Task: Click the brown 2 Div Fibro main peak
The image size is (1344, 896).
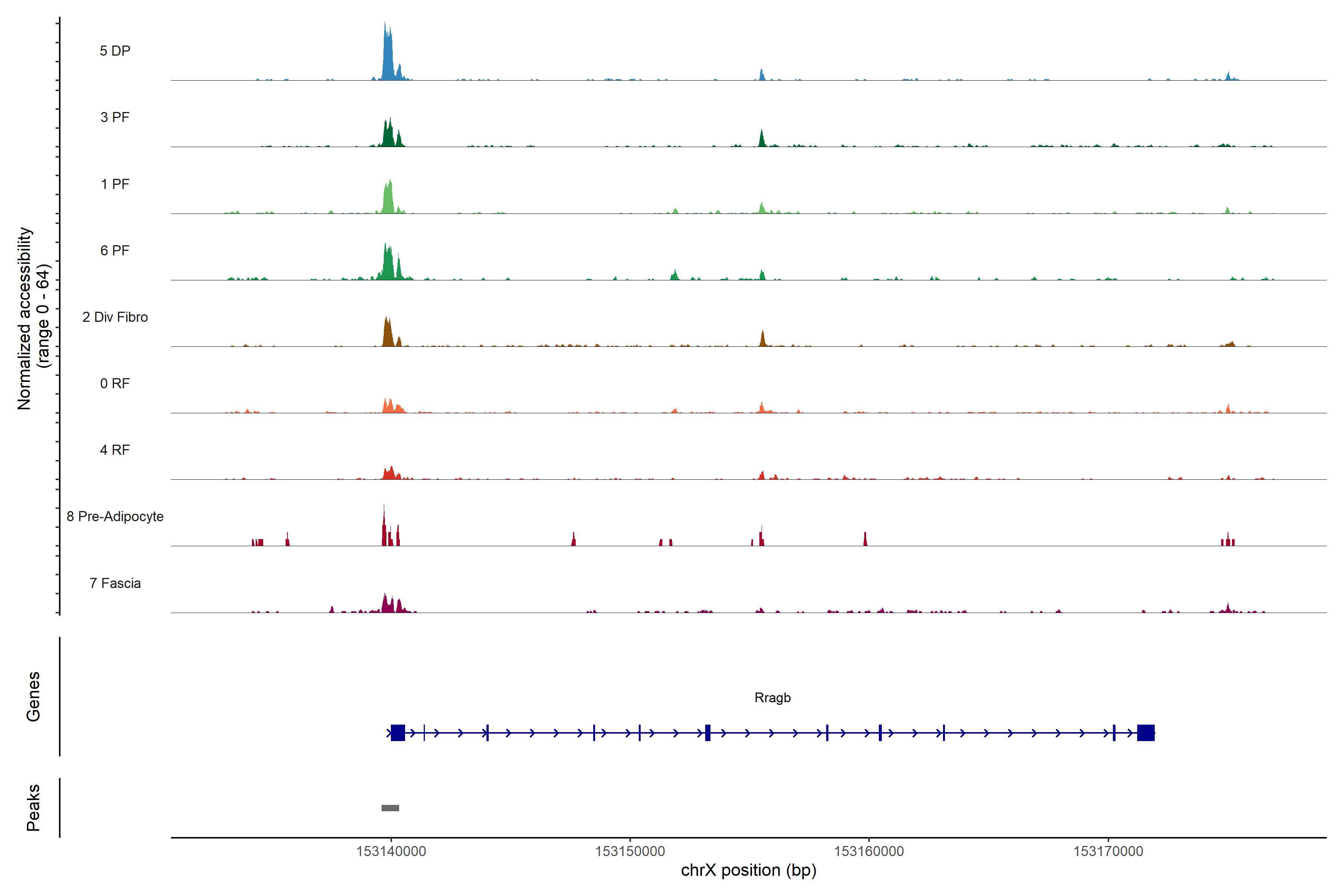Action: (388, 334)
